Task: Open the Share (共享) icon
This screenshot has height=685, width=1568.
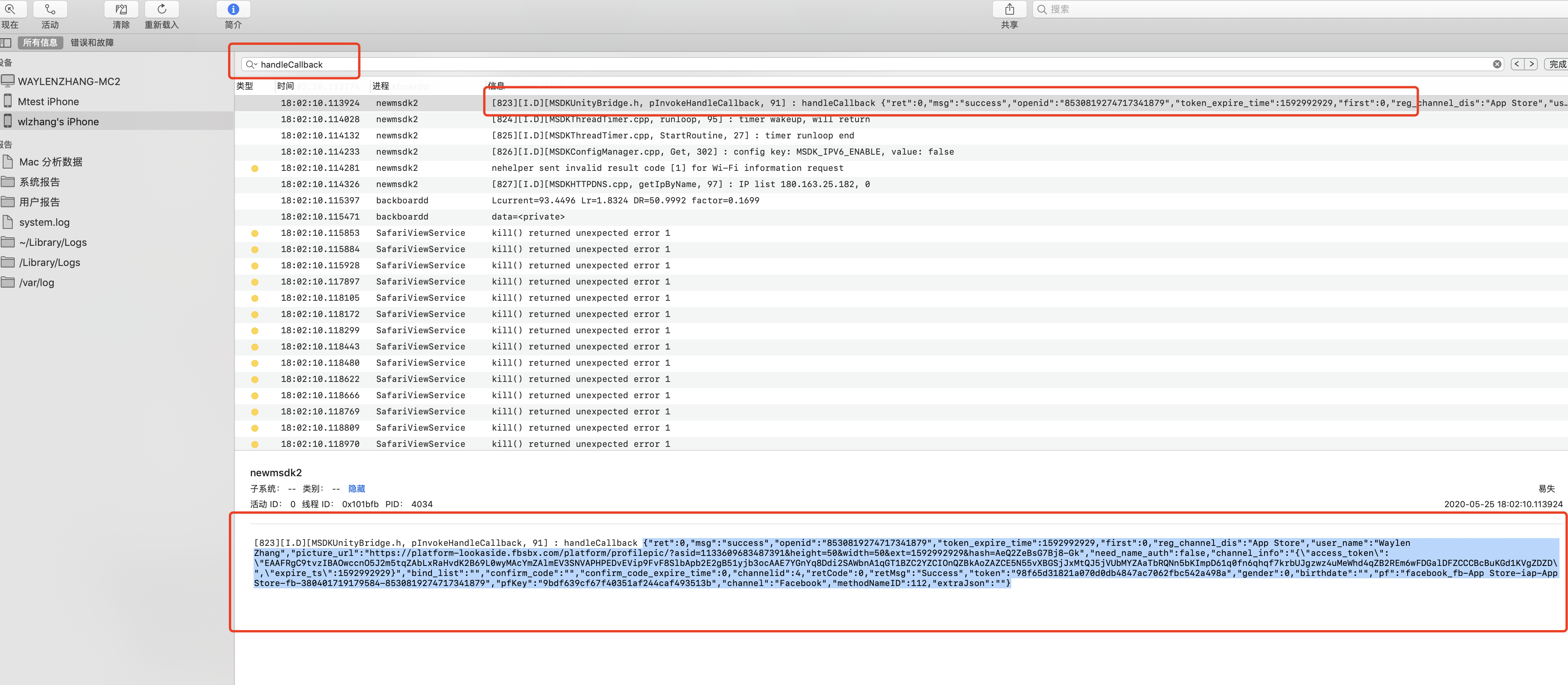Action: click(x=1009, y=10)
